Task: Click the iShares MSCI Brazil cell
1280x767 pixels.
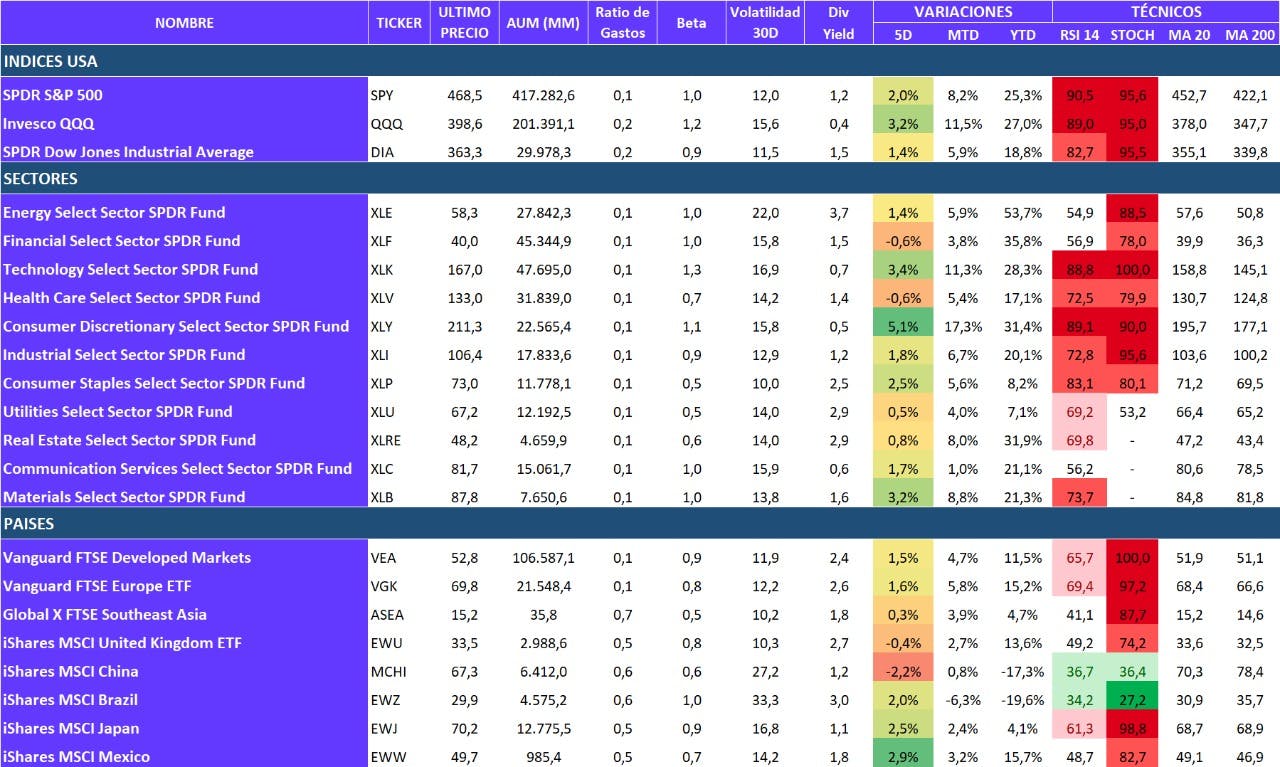Action: 184,700
